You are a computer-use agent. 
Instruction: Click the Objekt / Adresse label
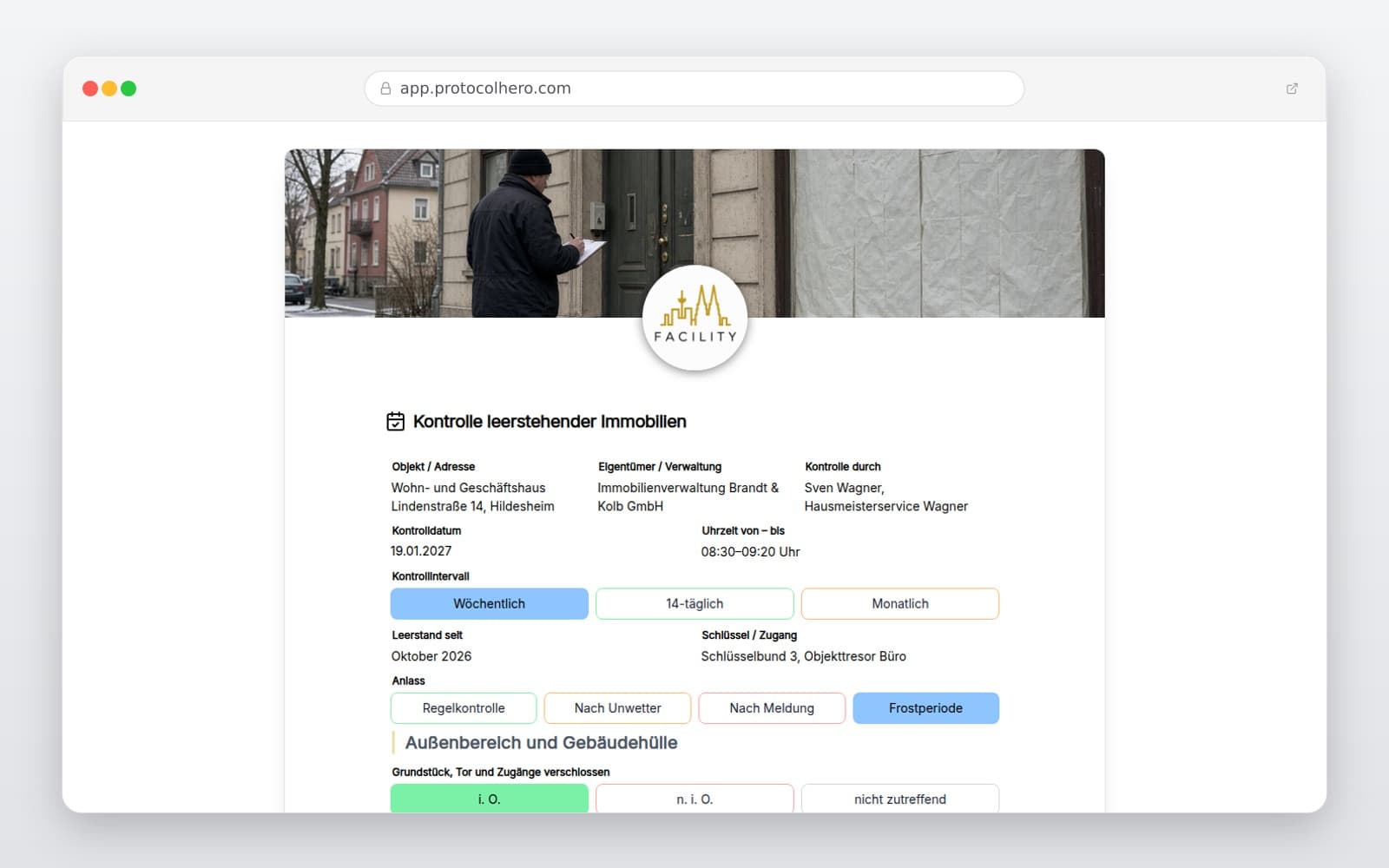click(x=433, y=467)
